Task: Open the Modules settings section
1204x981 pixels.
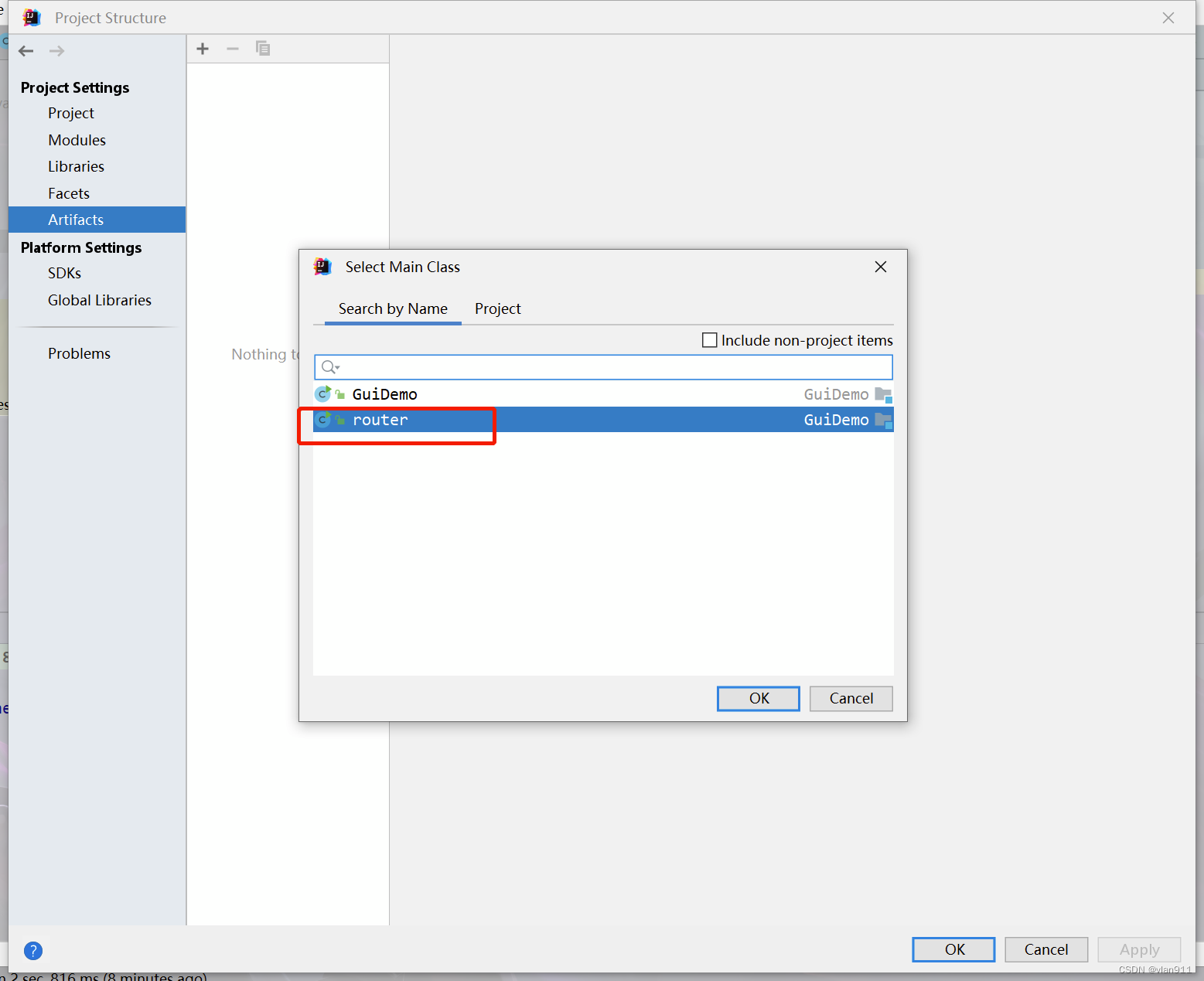Action: (x=77, y=140)
